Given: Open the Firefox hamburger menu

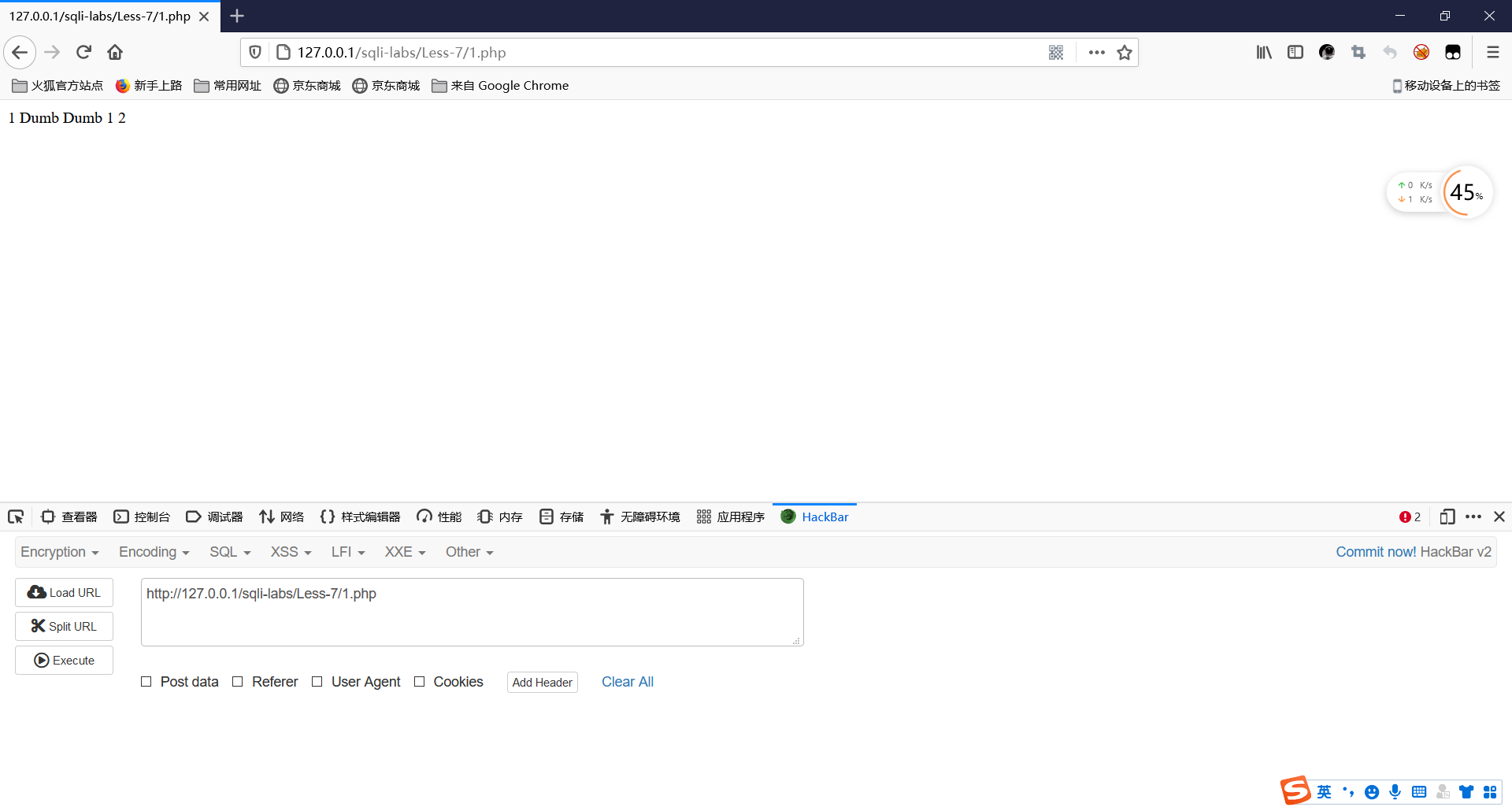Looking at the screenshot, I should pos(1492,53).
